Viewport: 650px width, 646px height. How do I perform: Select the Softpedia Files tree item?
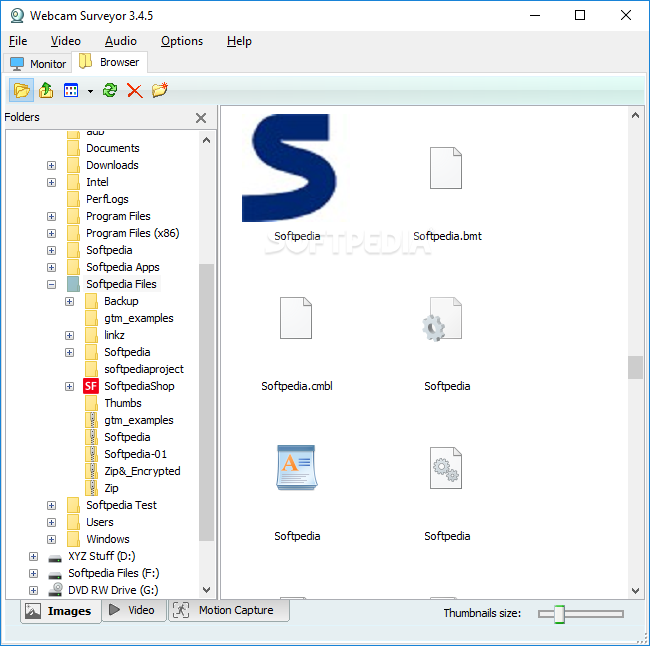coord(121,284)
